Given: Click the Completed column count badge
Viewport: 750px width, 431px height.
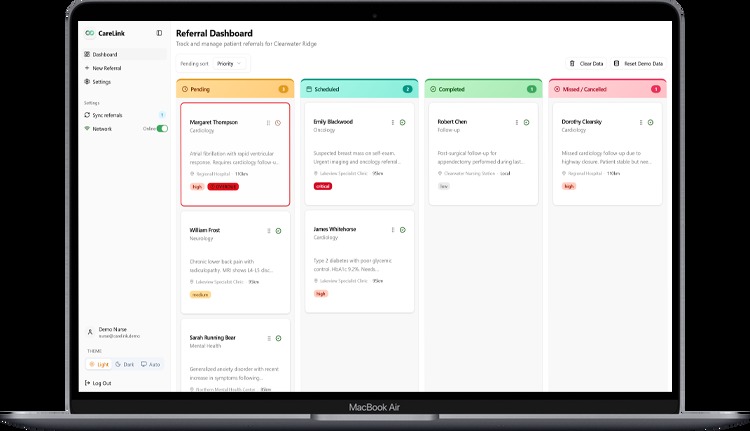Looking at the screenshot, I should 531,89.
